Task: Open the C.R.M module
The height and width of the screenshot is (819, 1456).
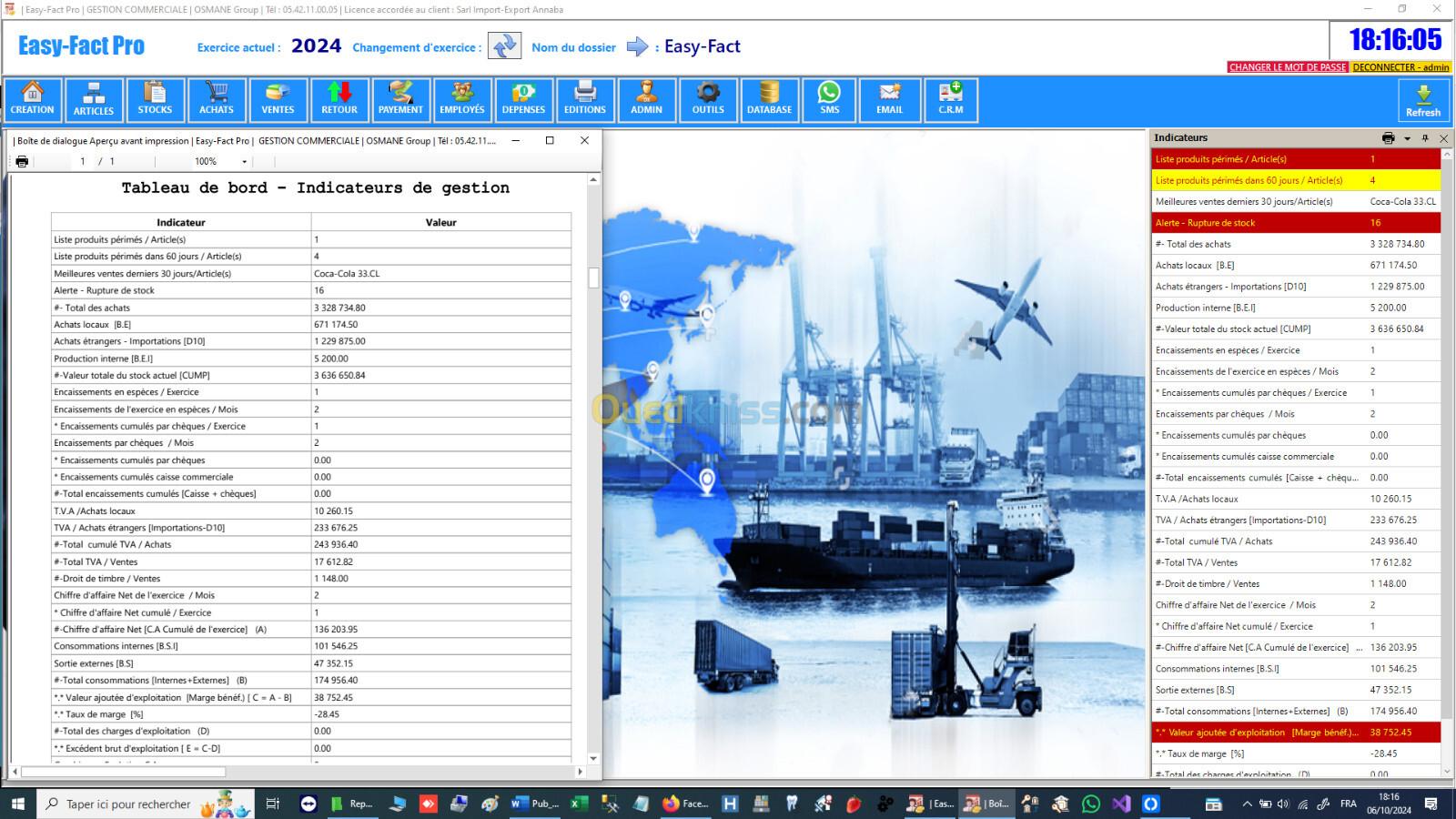Action: coord(950,99)
